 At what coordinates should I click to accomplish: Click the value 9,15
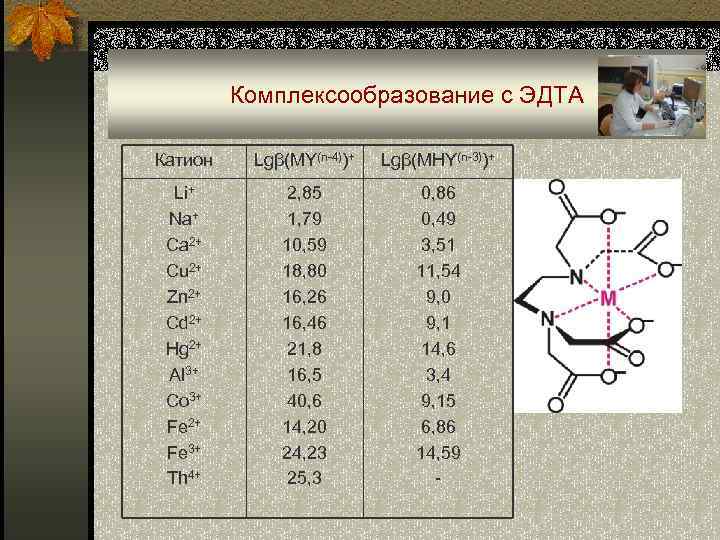click(439, 401)
